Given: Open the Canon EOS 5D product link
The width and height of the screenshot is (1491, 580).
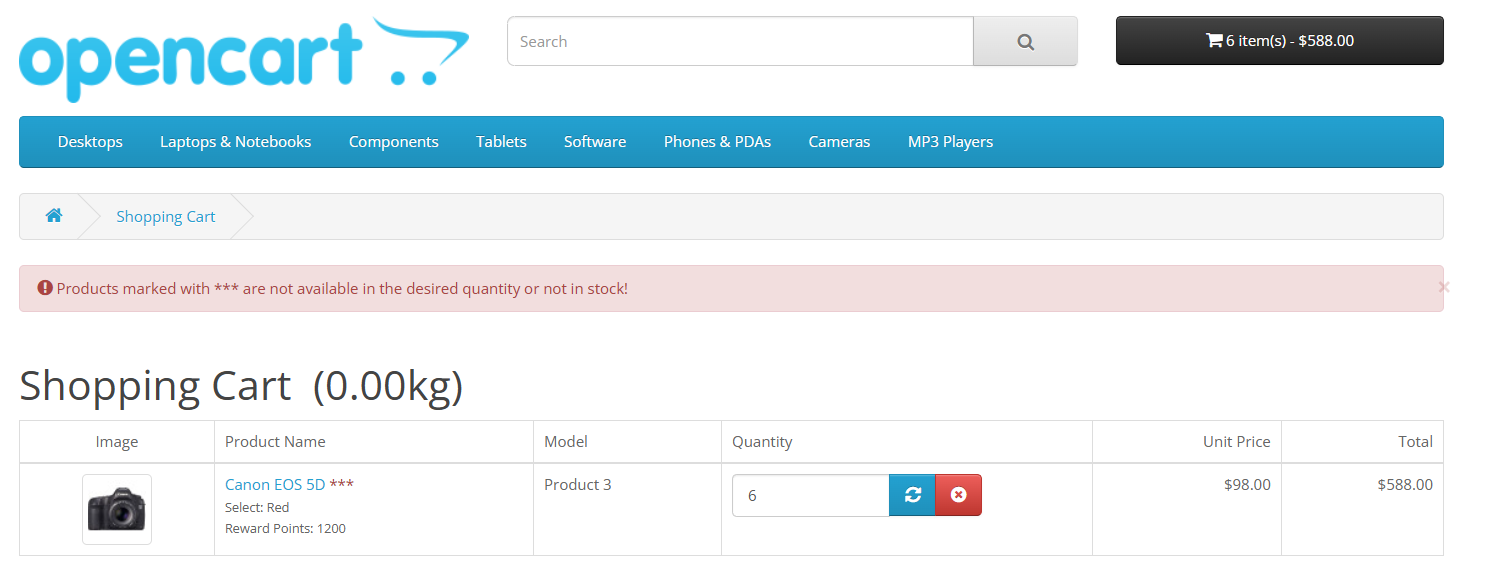Looking at the screenshot, I should pyautogui.click(x=275, y=484).
